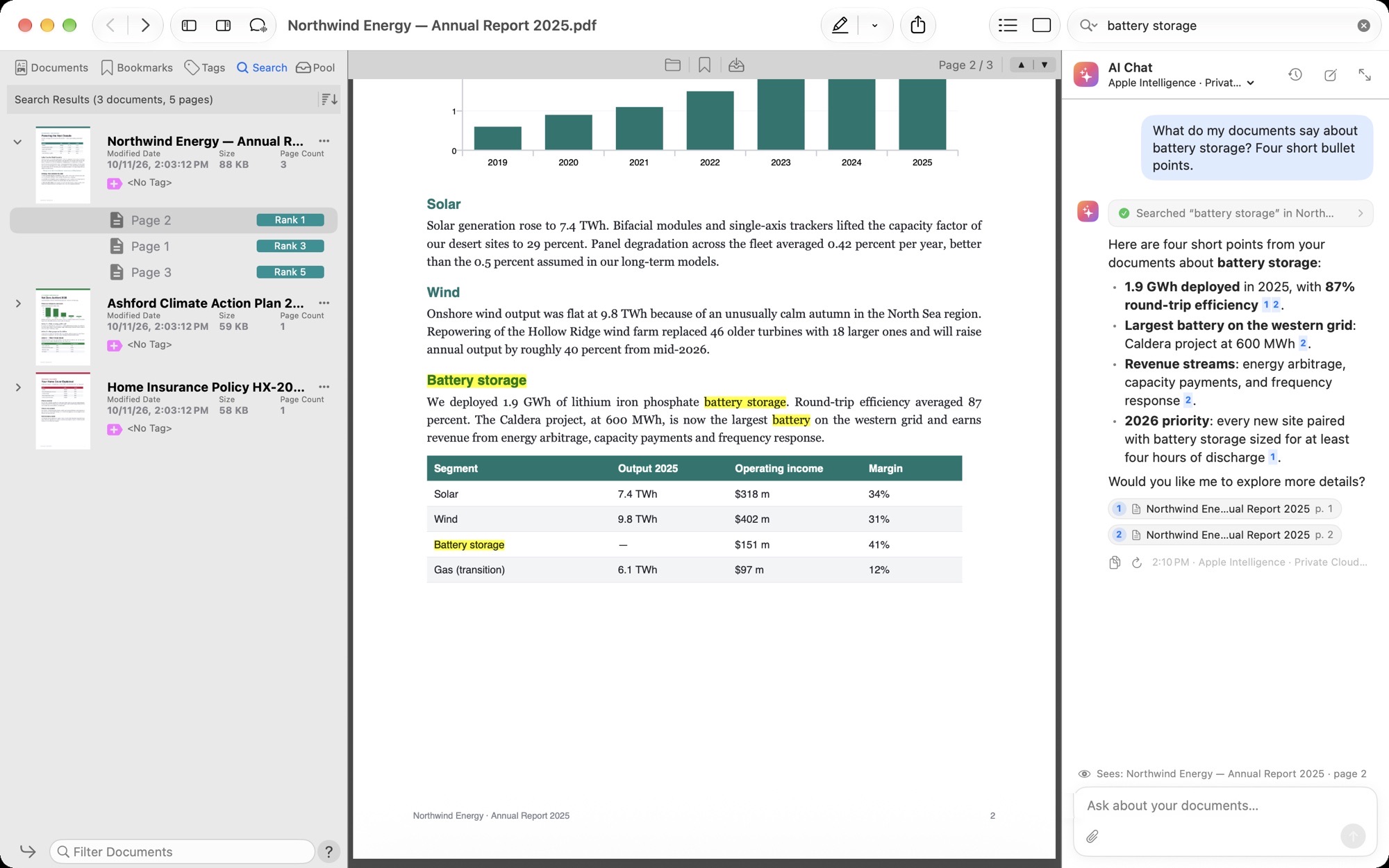Open the AI model selector dropdown

click(1181, 83)
